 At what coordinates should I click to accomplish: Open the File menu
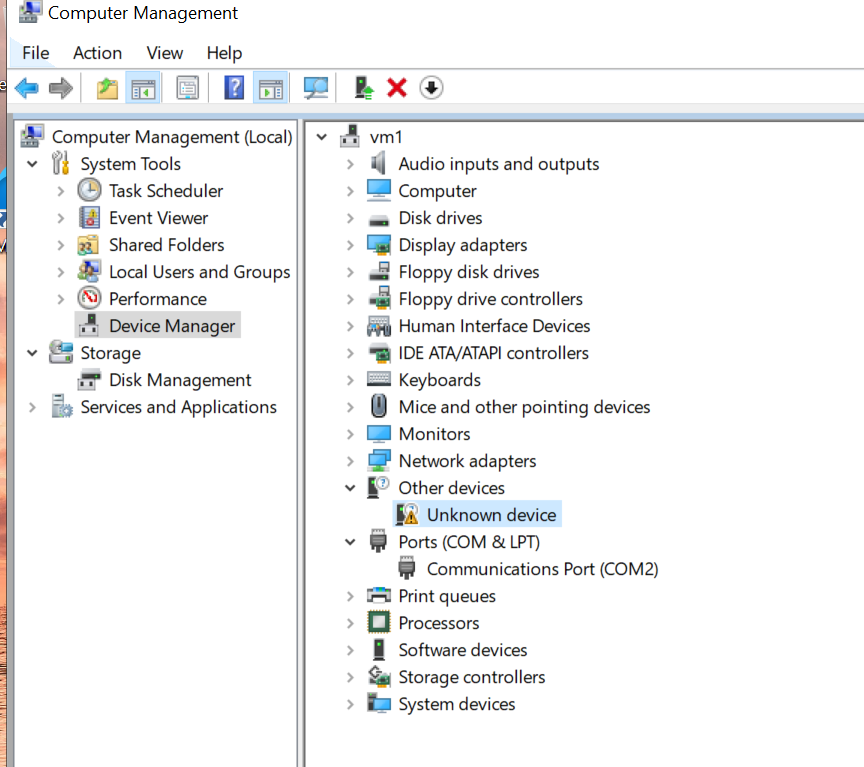coord(36,53)
